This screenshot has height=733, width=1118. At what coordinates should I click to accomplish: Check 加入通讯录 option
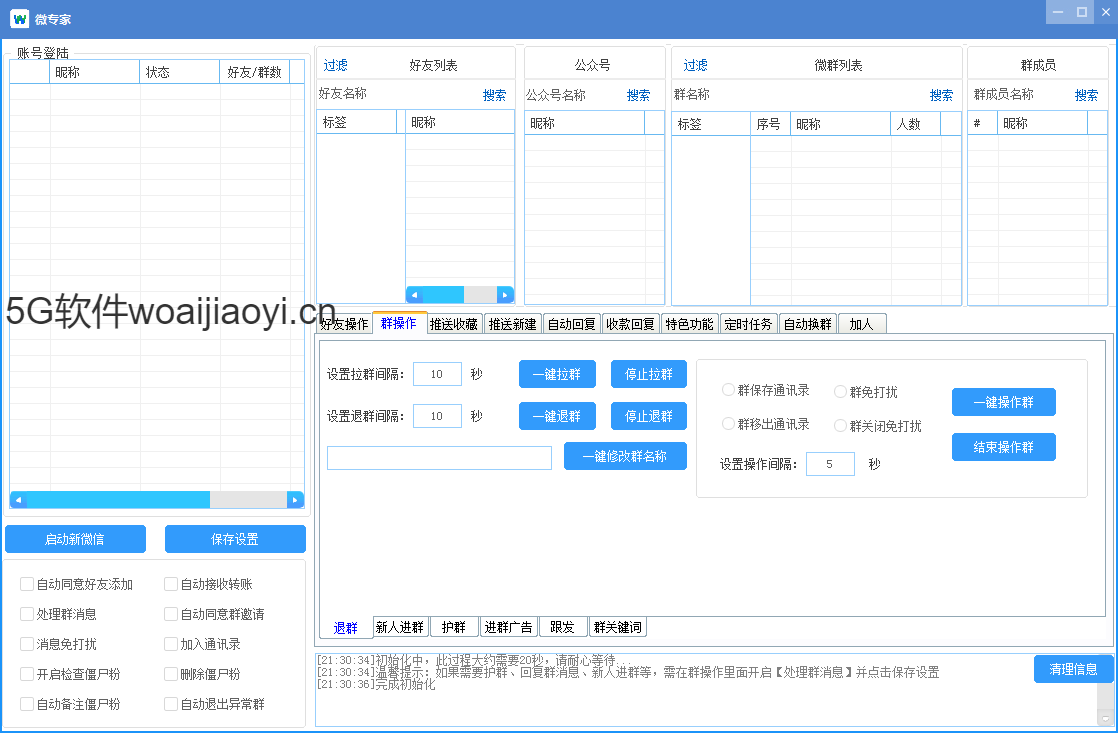[171, 644]
